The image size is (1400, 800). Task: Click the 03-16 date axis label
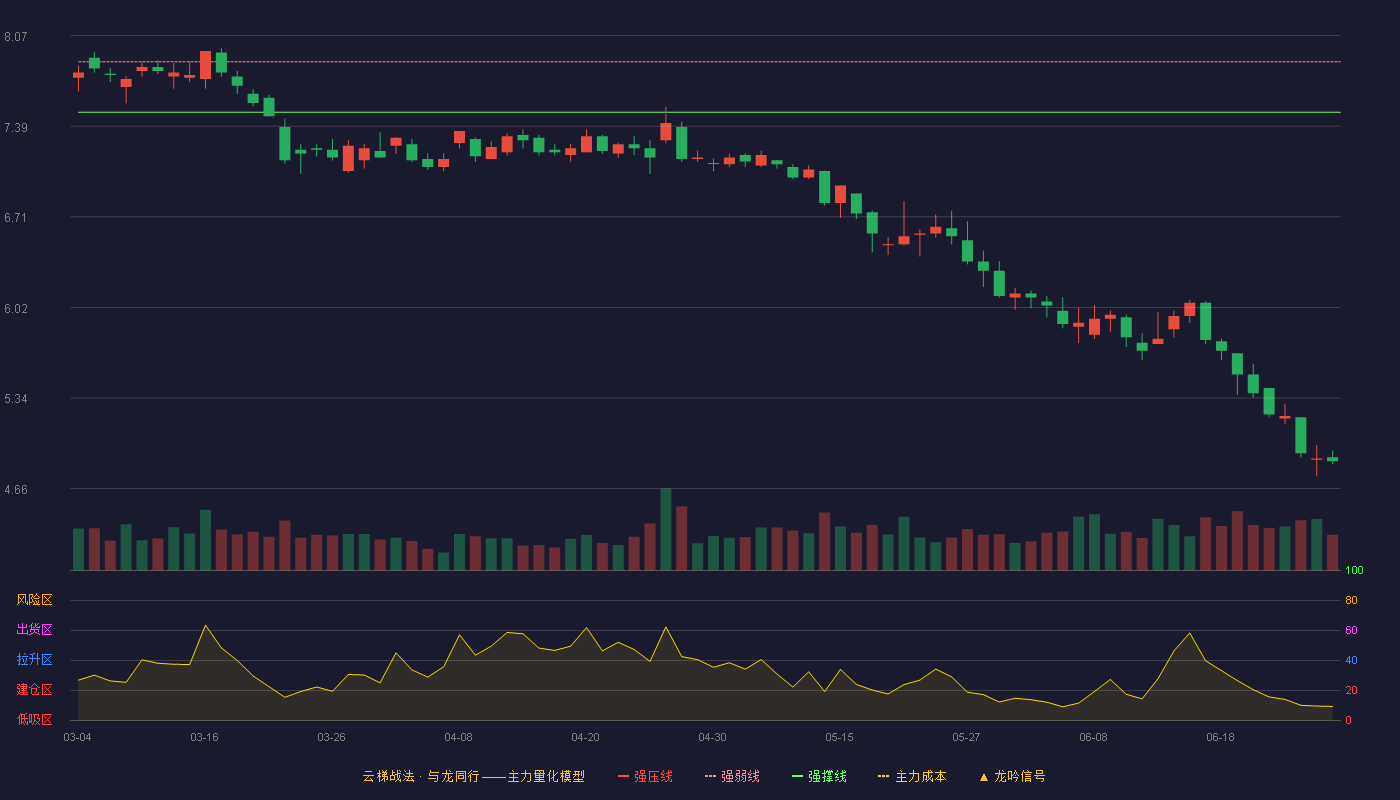click(204, 737)
